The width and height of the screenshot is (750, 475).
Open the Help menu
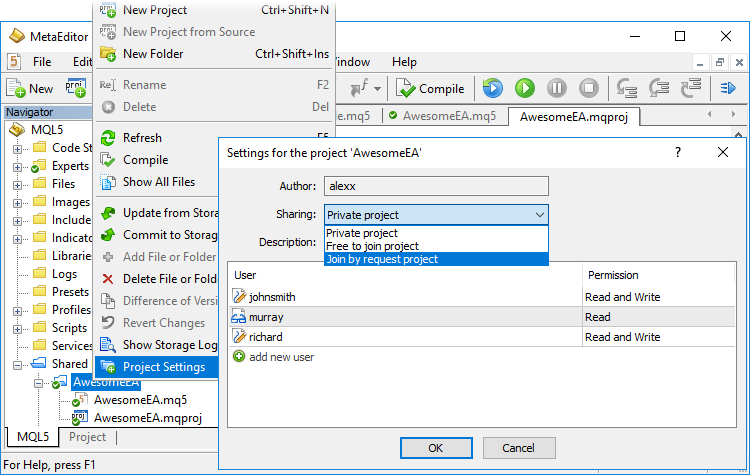click(x=404, y=62)
